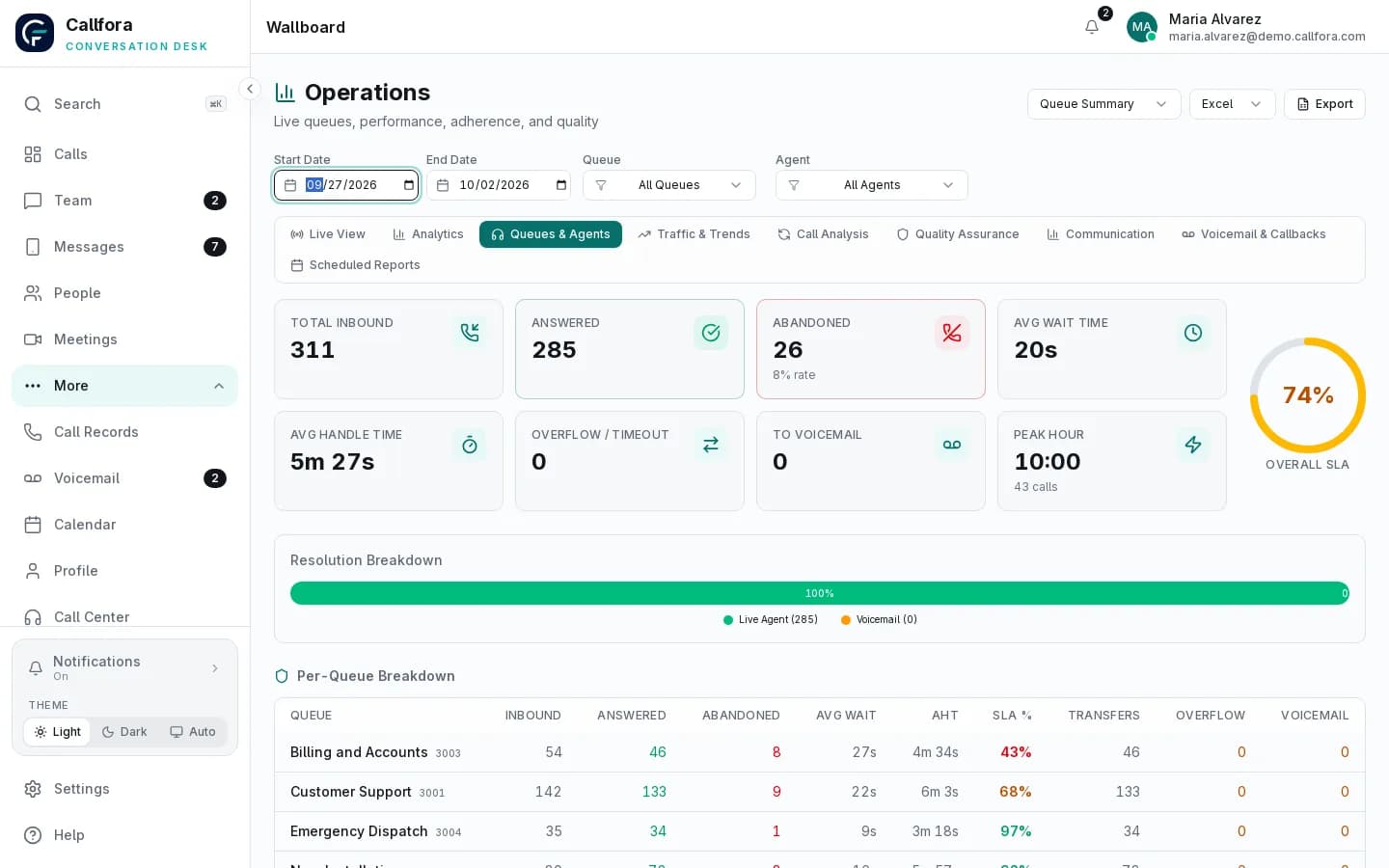1389x868 pixels.
Task: Switch to the Live View tab
Action: (x=328, y=234)
